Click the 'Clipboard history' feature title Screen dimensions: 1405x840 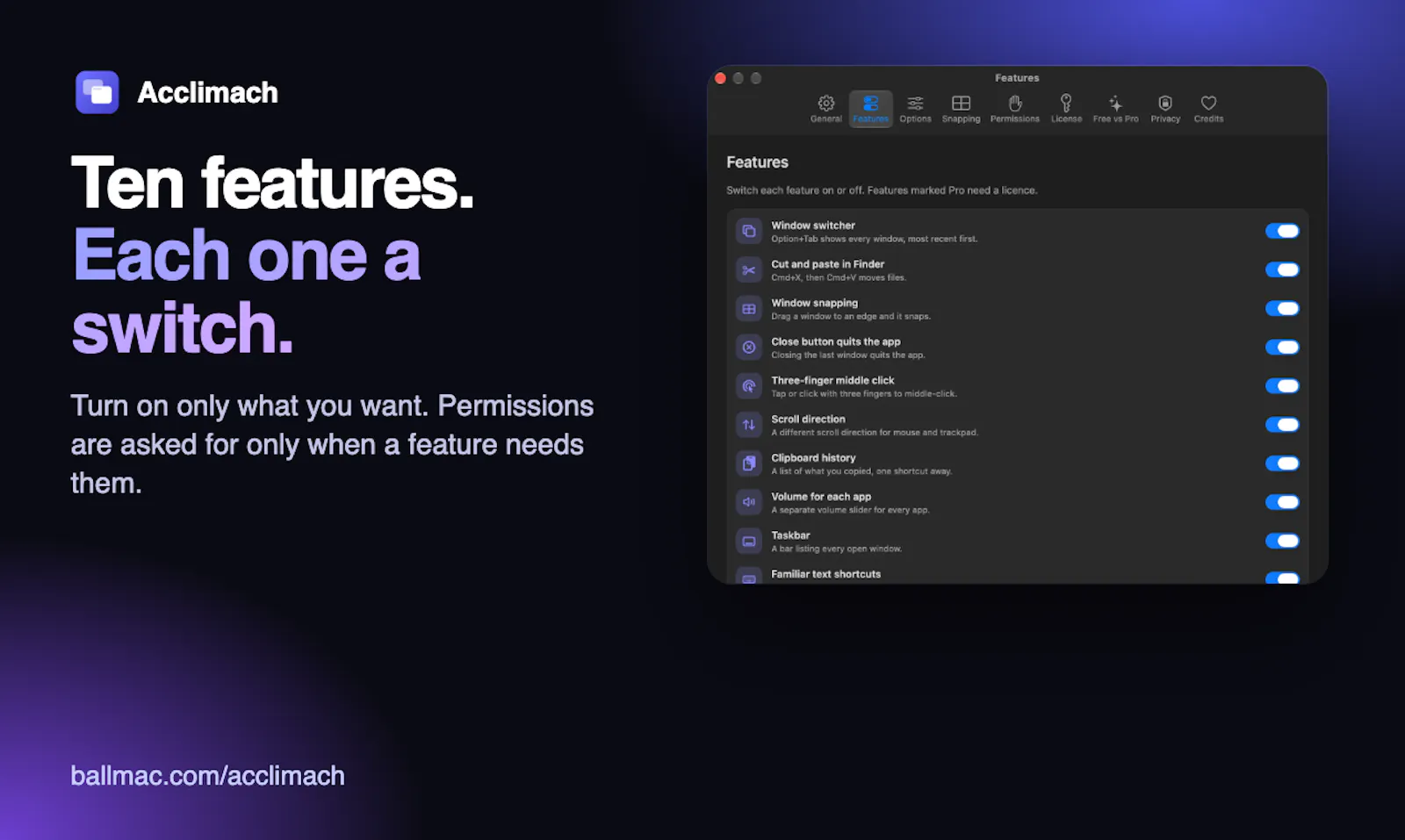(x=813, y=457)
